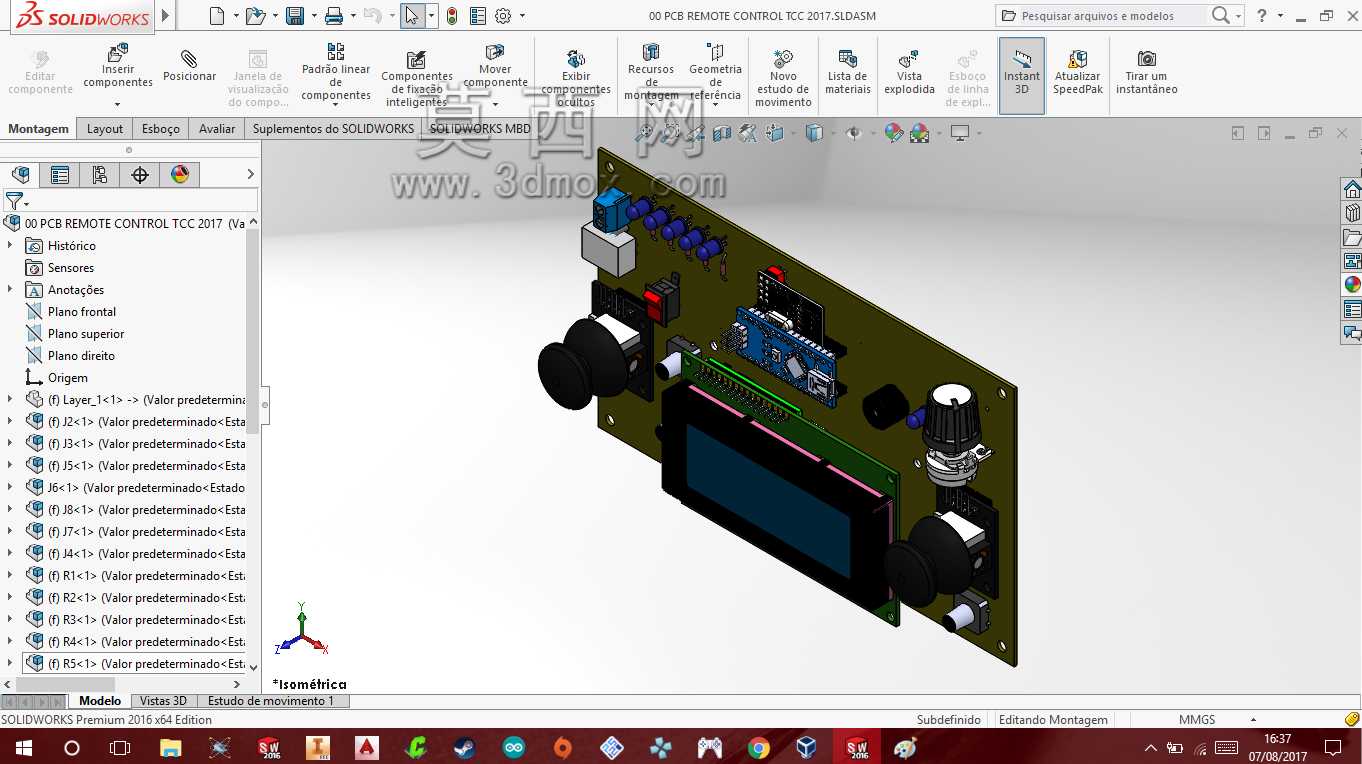This screenshot has height=764, width=1362.
Task: Expand the Layer_1<1> component node
Action: point(10,399)
